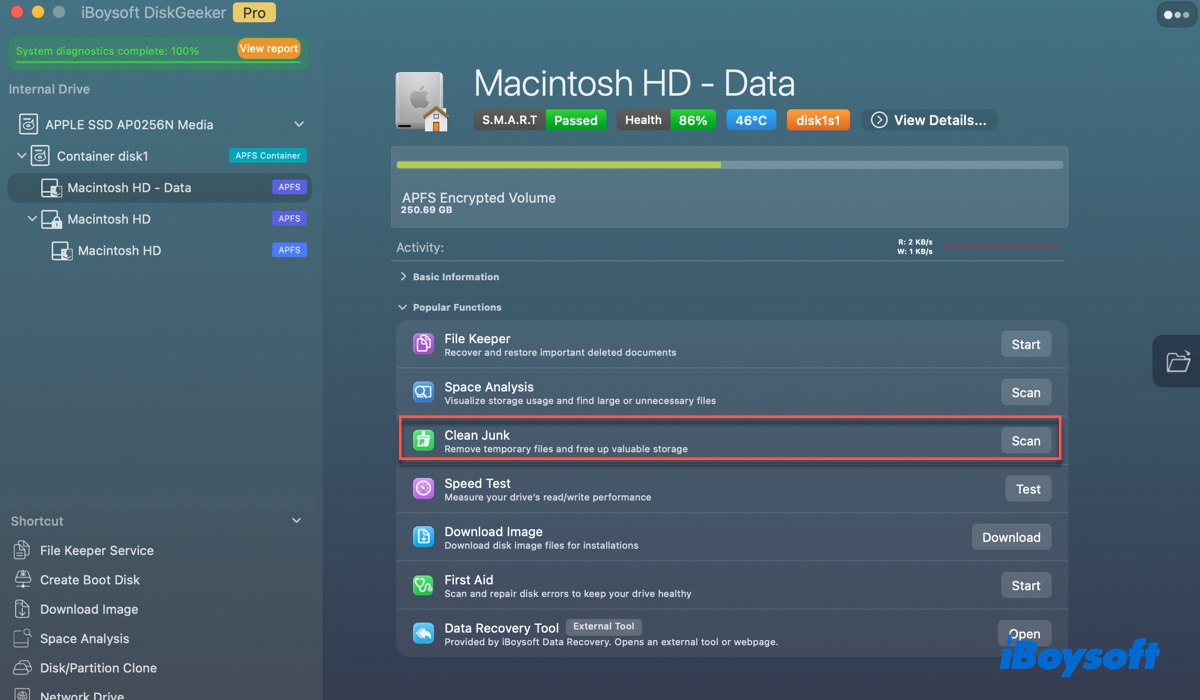Start File Keeper

[x=1026, y=344]
